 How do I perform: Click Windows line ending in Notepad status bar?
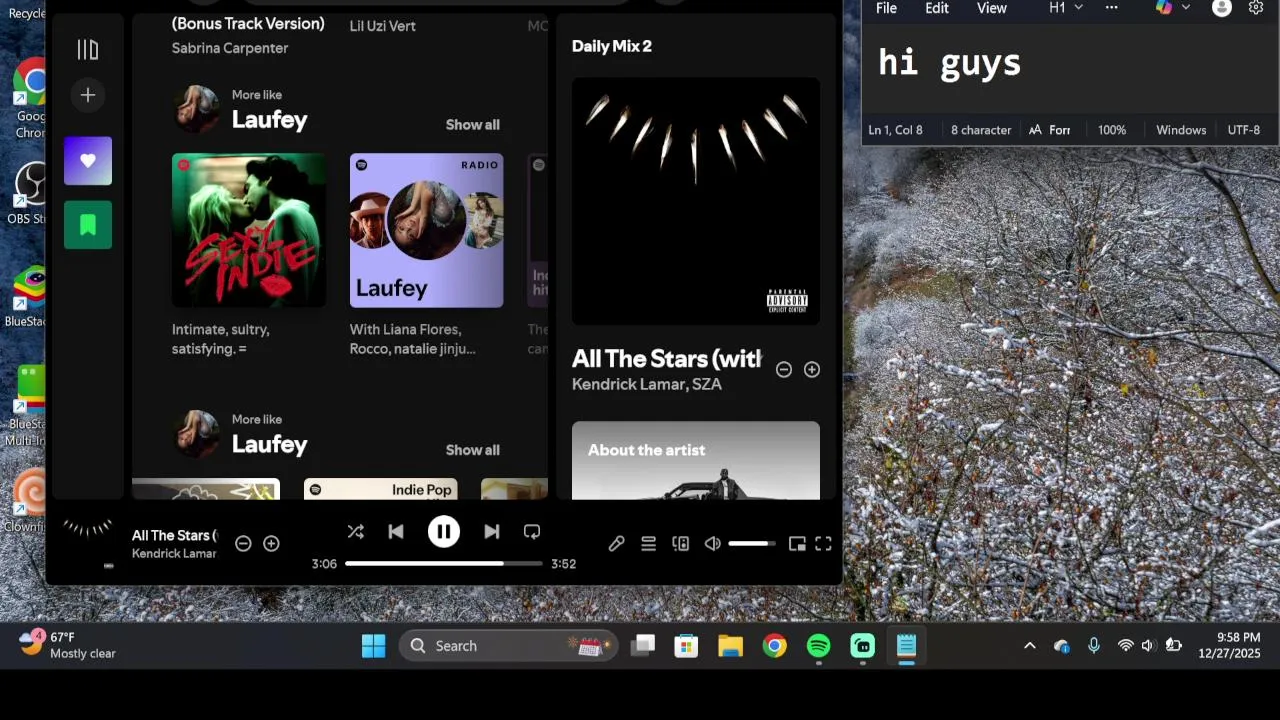coord(1181,130)
